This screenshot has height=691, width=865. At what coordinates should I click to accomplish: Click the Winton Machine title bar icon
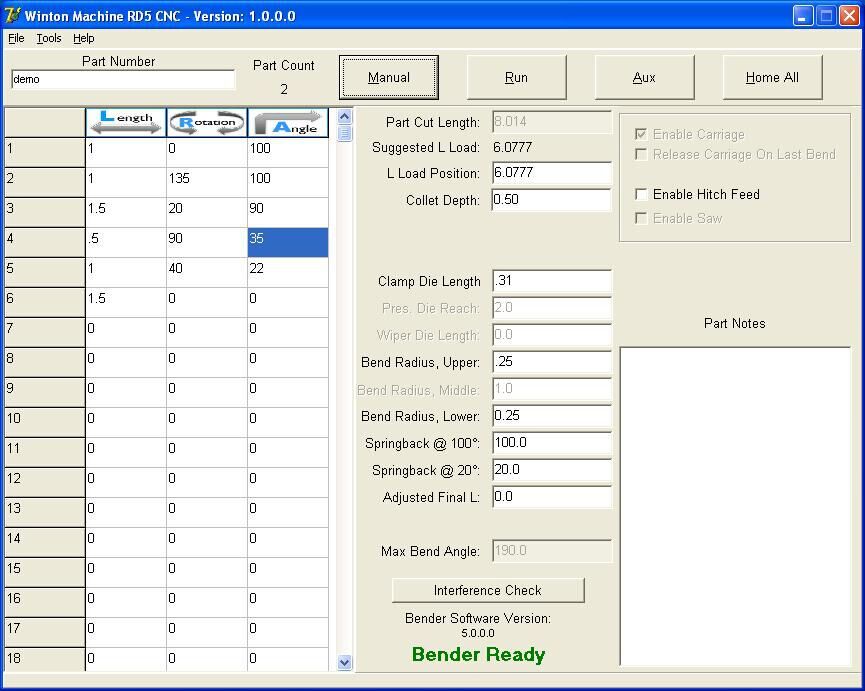pyautogui.click(x=12, y=16)
